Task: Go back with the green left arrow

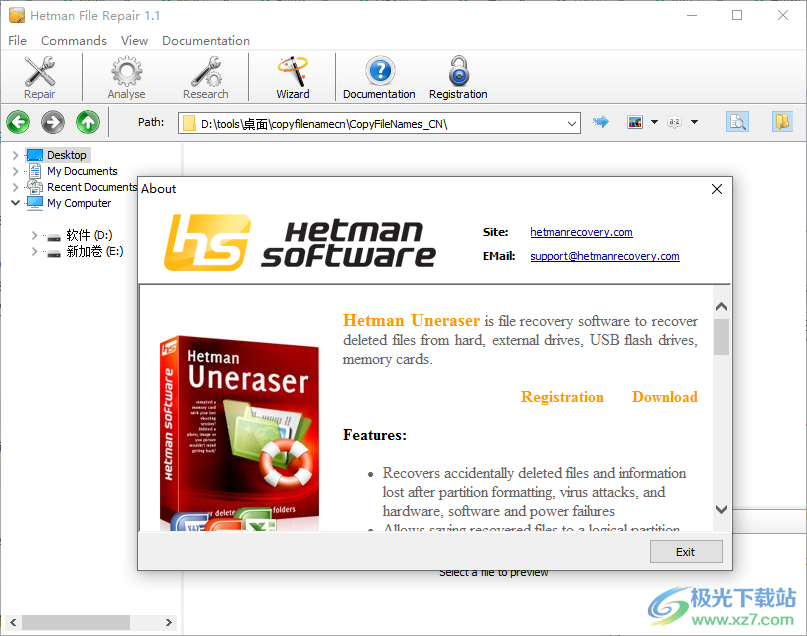Action: tap(18, 122)
